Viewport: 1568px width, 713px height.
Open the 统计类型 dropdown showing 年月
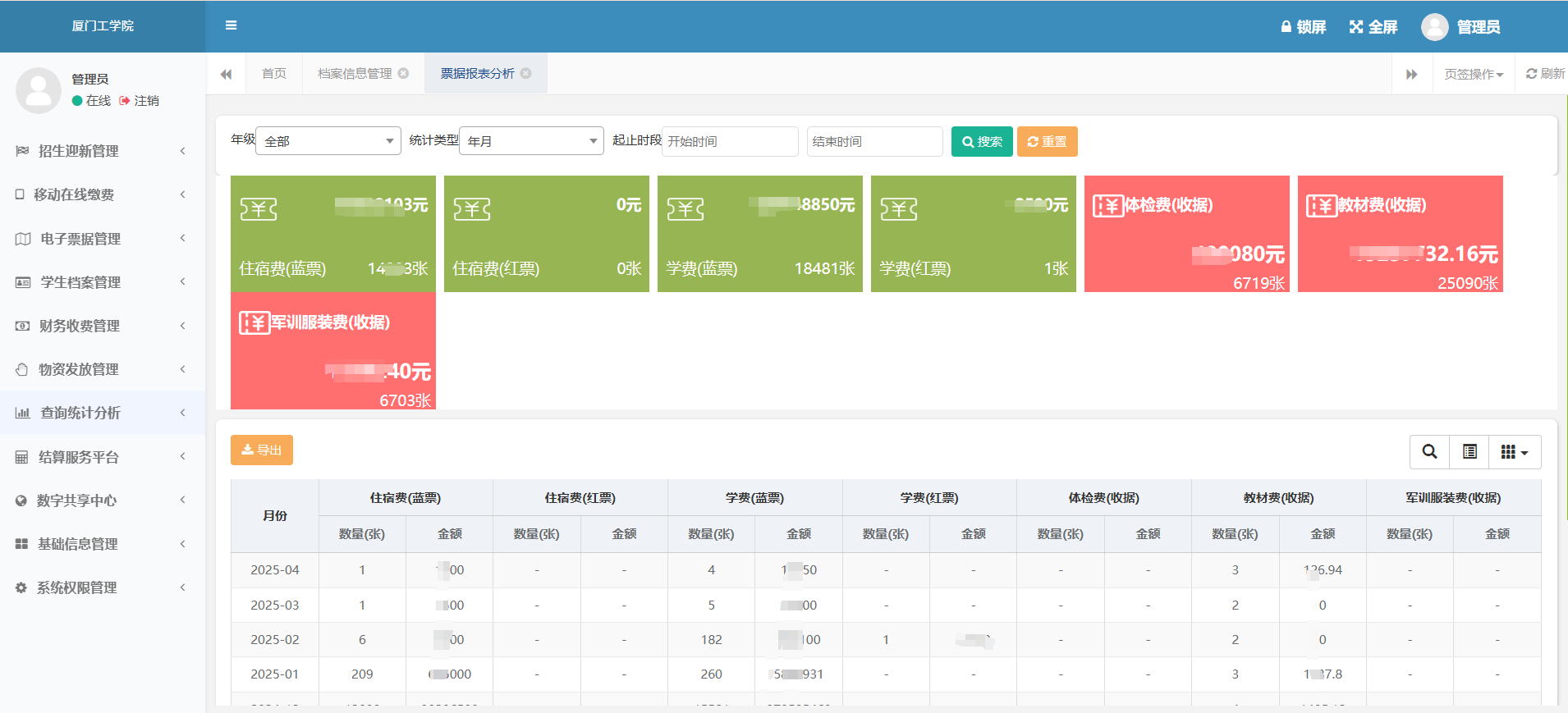pos(531,141)
